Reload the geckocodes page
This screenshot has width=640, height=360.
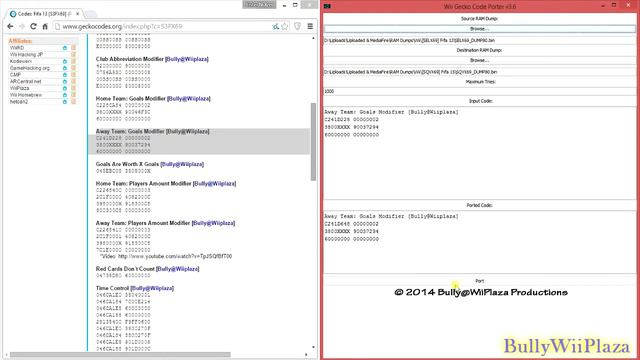point(33,26)
